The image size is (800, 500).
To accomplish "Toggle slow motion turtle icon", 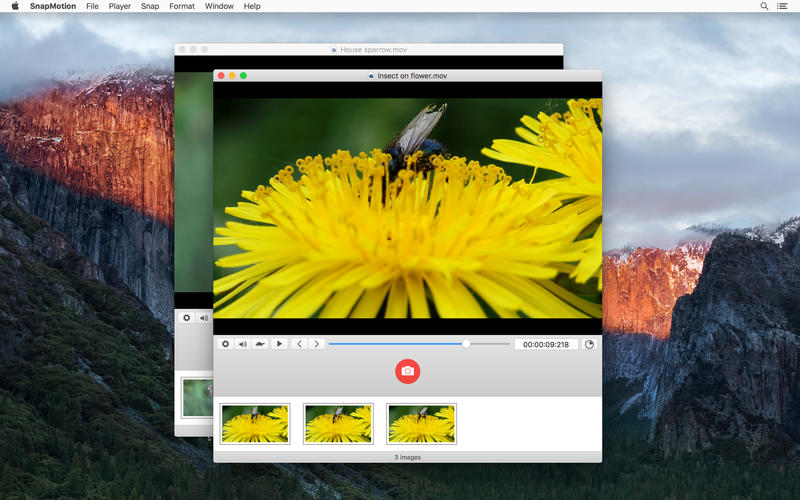I will [259, 344].
